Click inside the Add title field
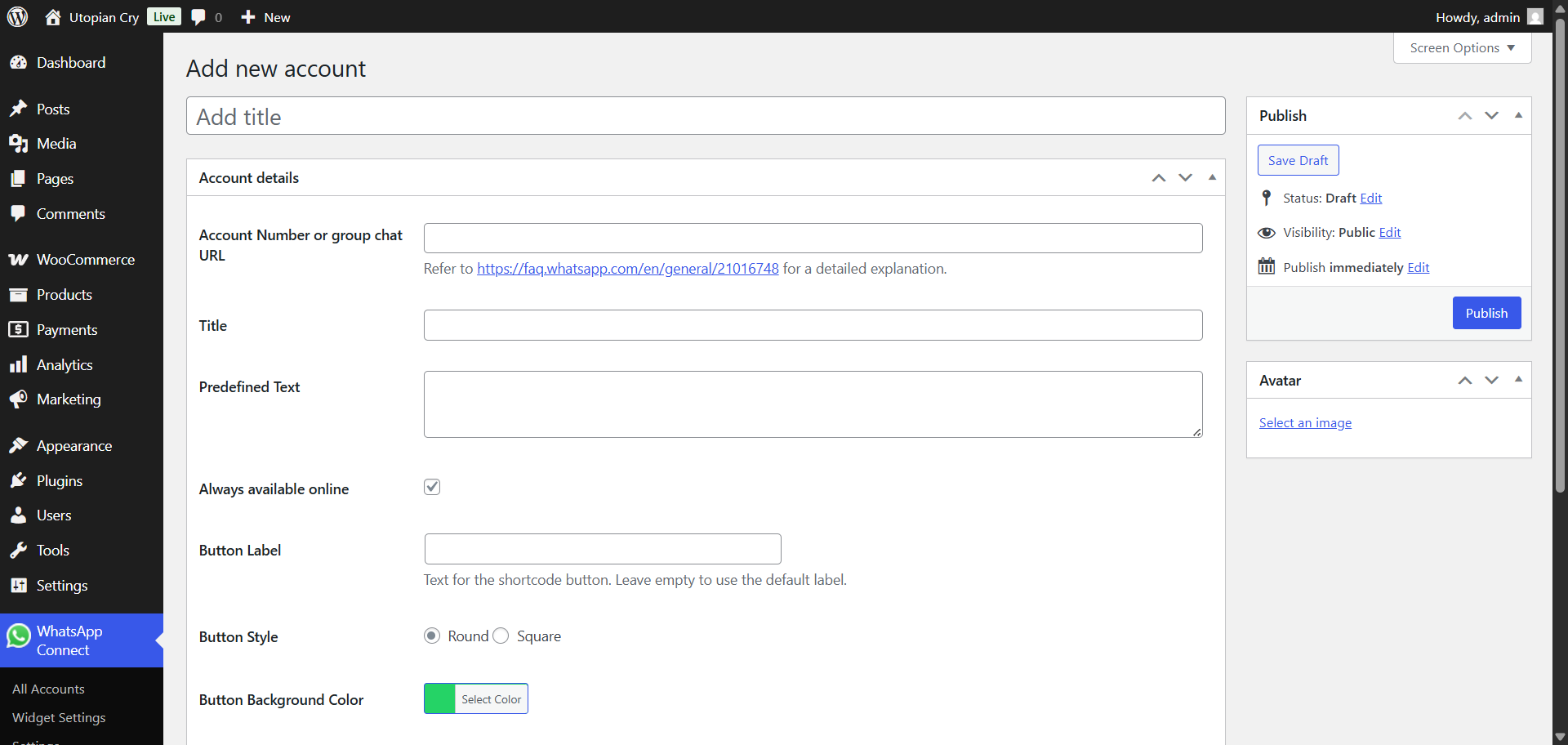 click(705, 116)
